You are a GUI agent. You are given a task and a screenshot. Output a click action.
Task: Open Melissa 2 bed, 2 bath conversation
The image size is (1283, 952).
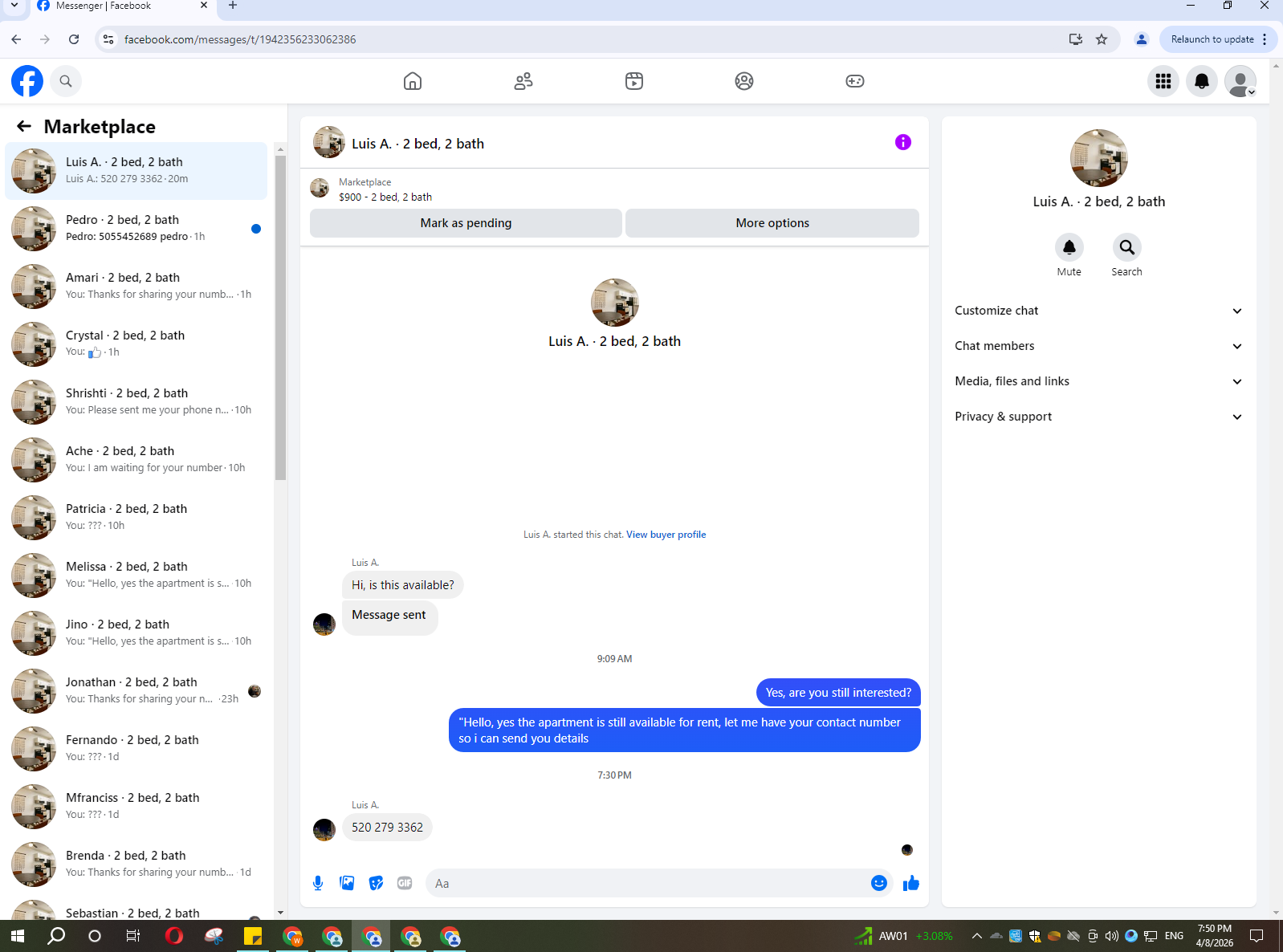click(136, 575)
